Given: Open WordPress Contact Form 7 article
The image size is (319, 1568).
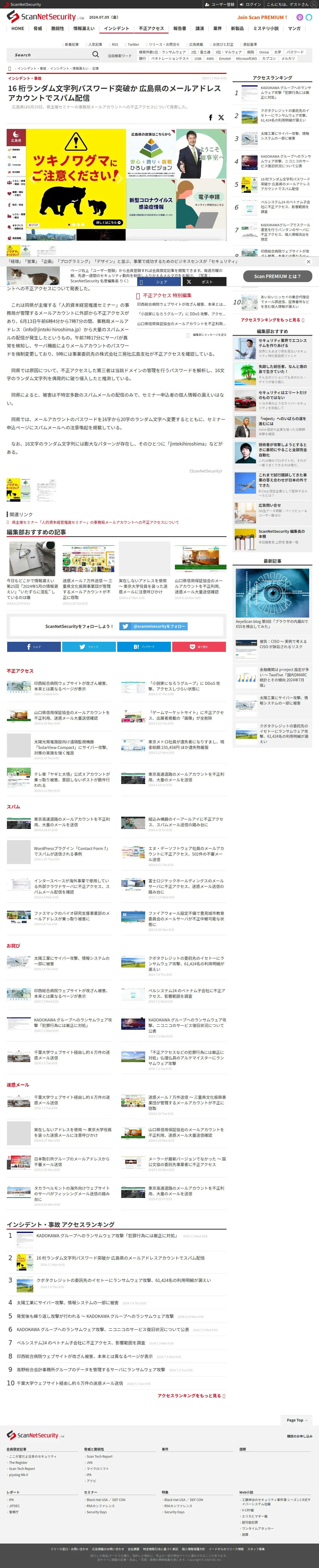Looking at the screenshot, I should coord(72,851).
